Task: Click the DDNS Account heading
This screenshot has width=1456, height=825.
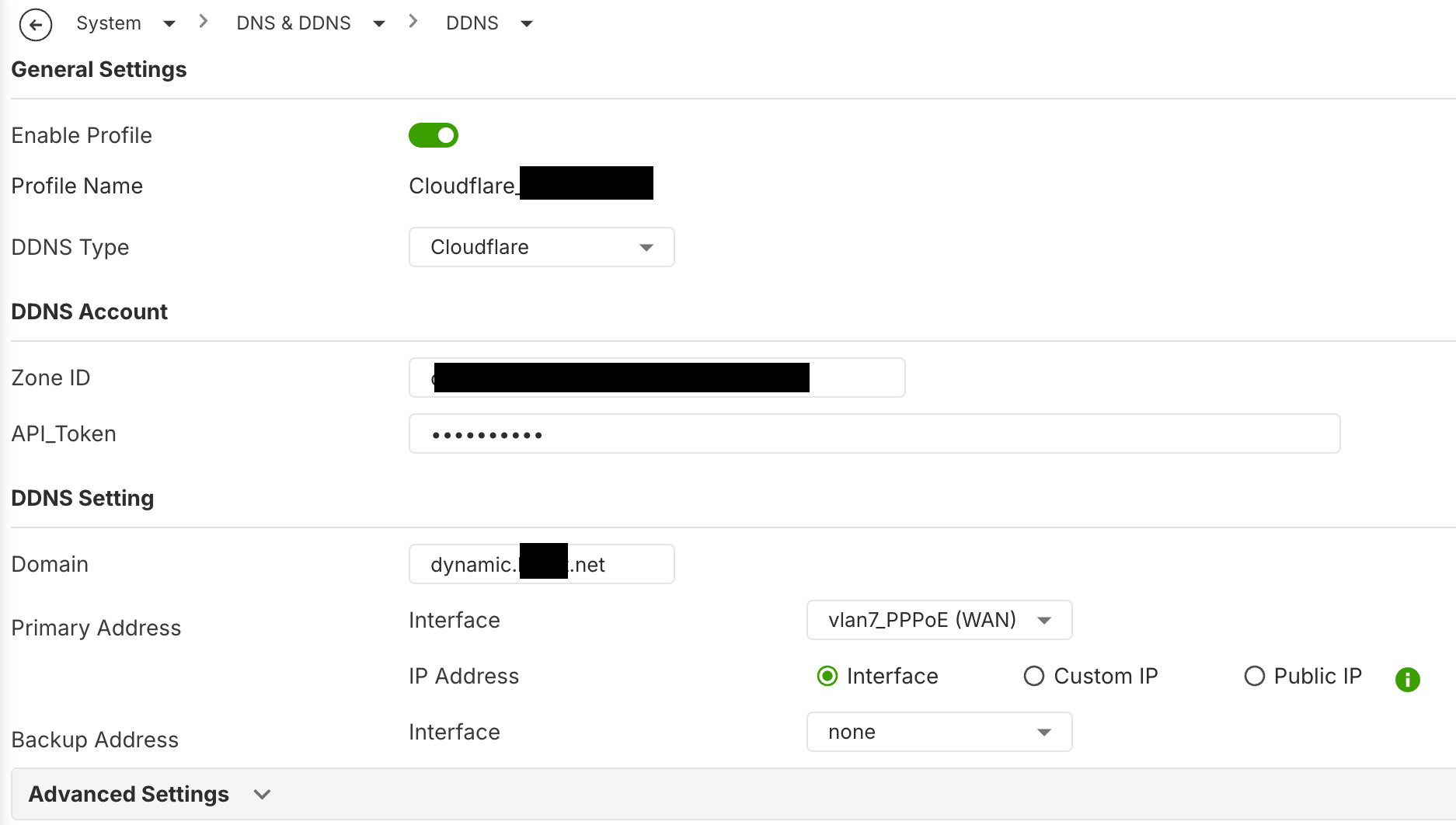Action: 89,312
